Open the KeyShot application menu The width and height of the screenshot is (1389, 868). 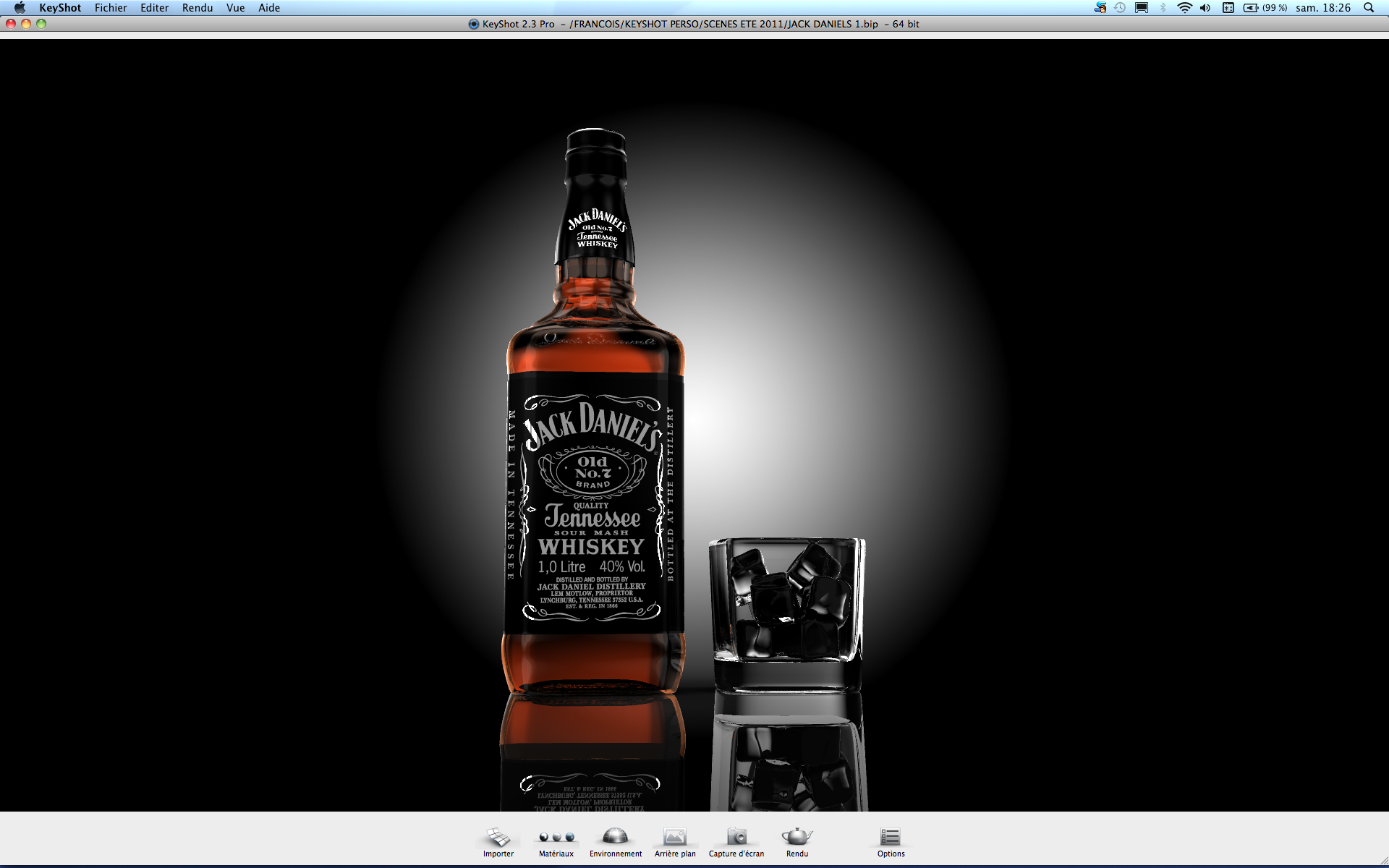click(x=60, y=8)
